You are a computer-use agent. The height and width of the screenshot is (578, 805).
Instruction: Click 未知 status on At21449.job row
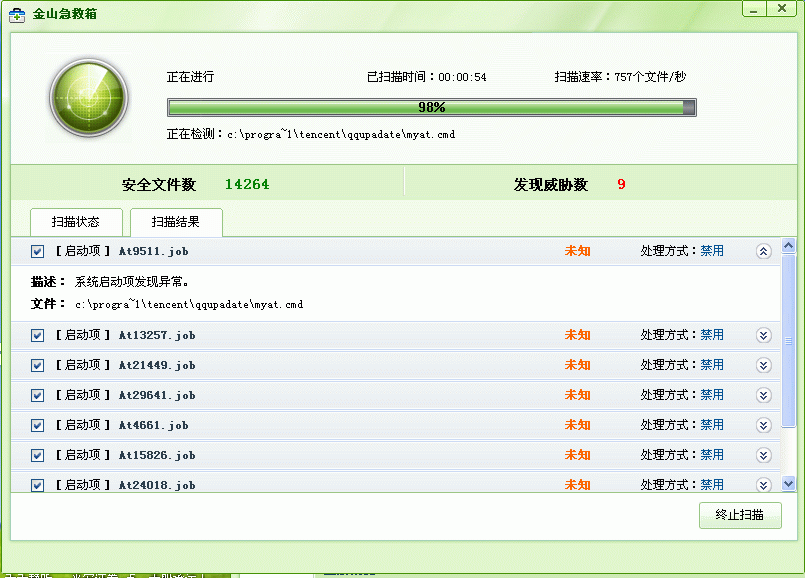coord(578,365)
